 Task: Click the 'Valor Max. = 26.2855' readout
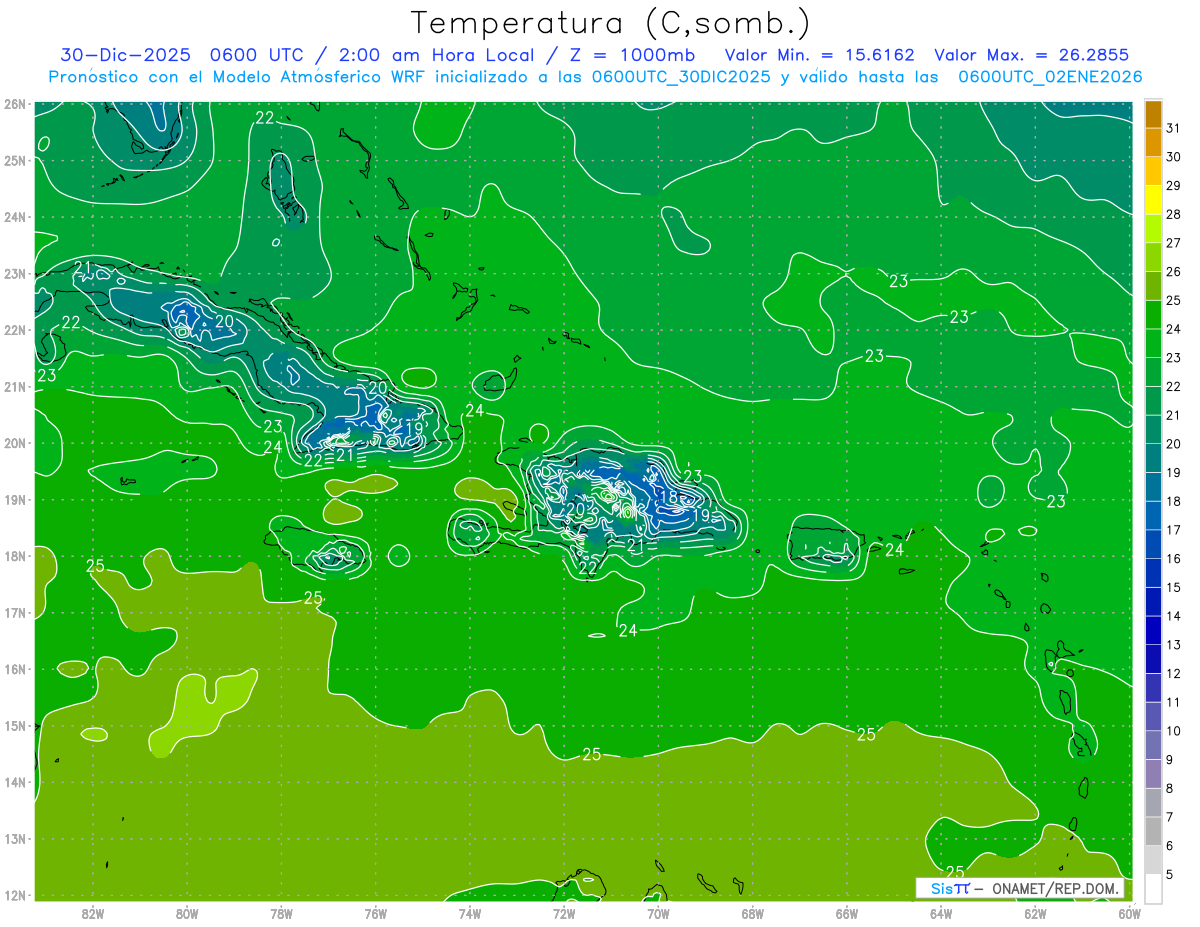1032,54
